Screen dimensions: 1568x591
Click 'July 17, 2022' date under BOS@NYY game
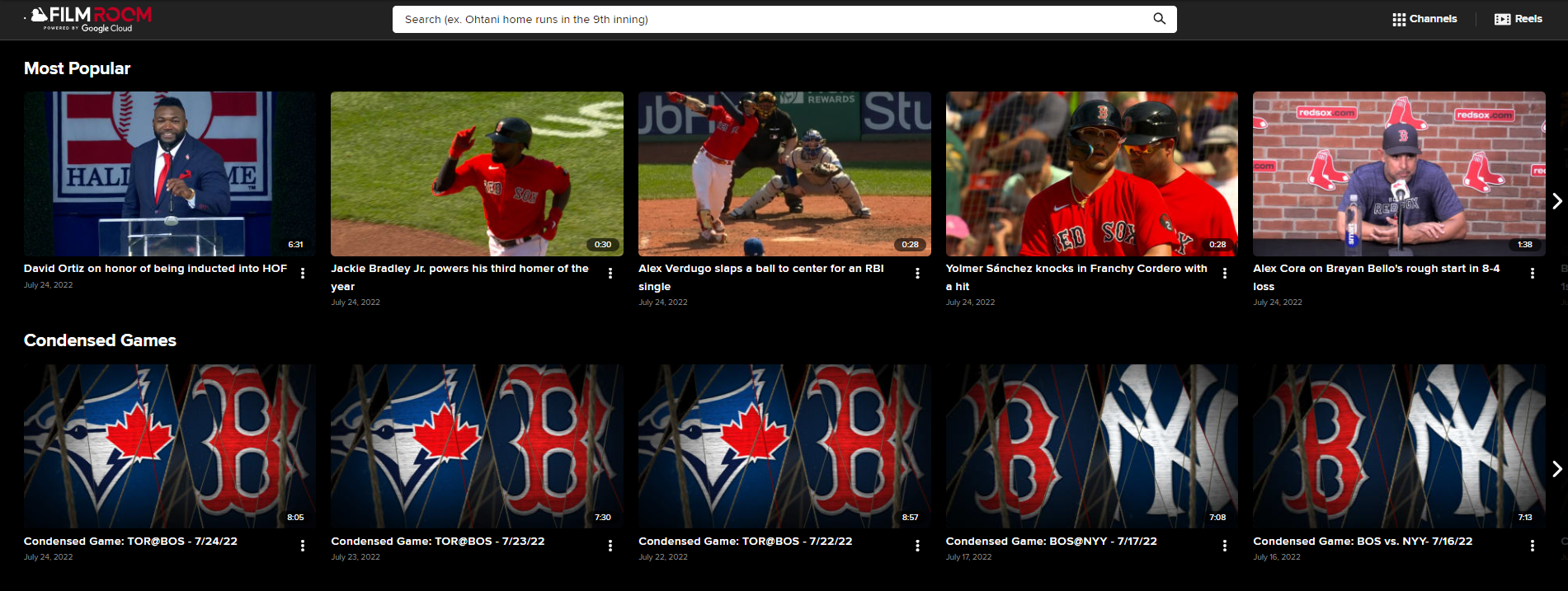coord(969,557)
